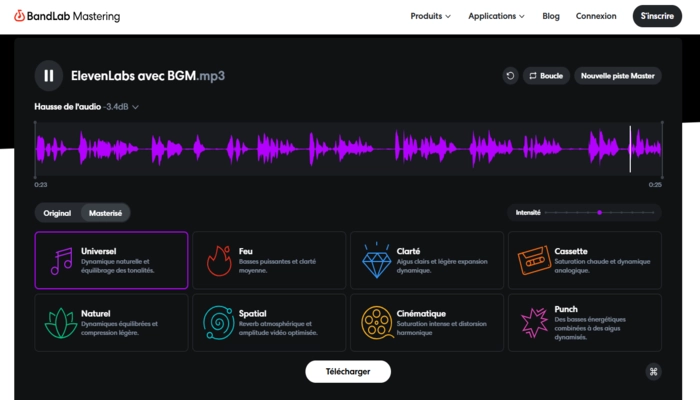
Task: Select the Universel music notes icon
Action: 62,261
